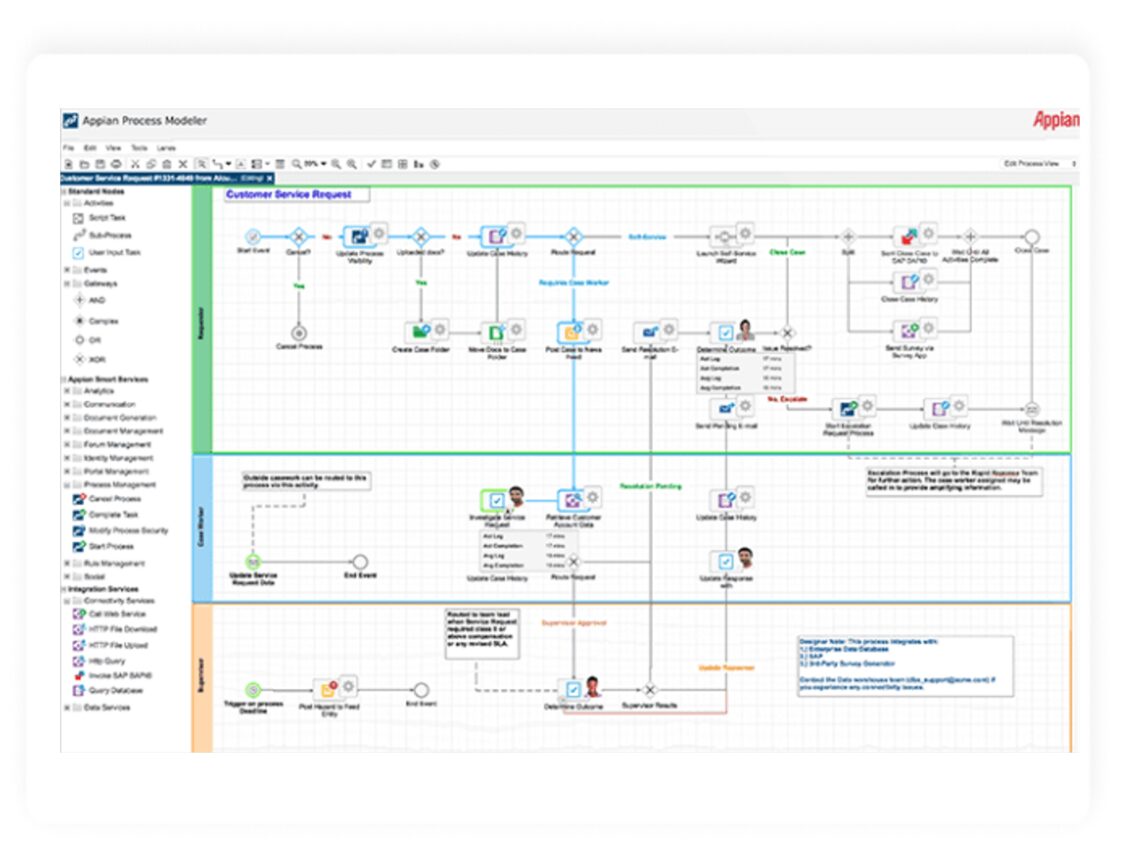The width and height of the screenshot is (1140, 861).
Task: Expand the Analytics folder
Action: click(x=66, y=391)
